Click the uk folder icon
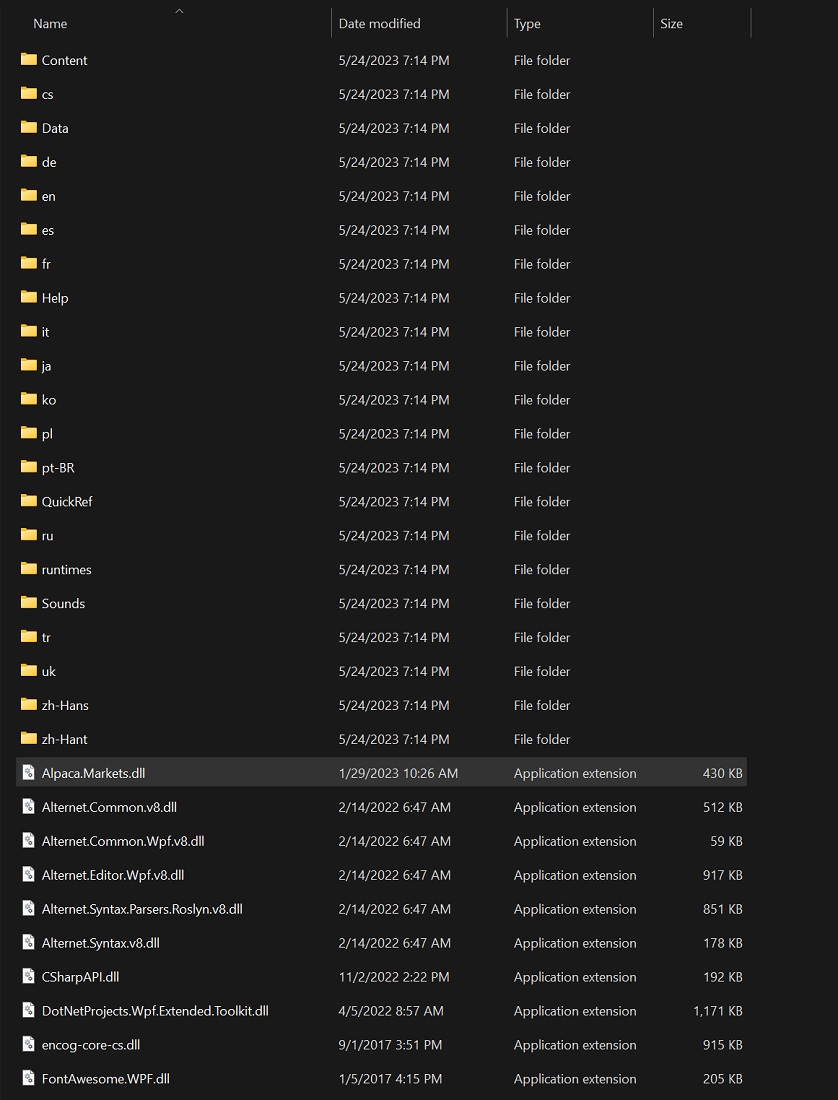Image resolution: width=838 pixels, height=1100 pixels. (x=29, y=671)
